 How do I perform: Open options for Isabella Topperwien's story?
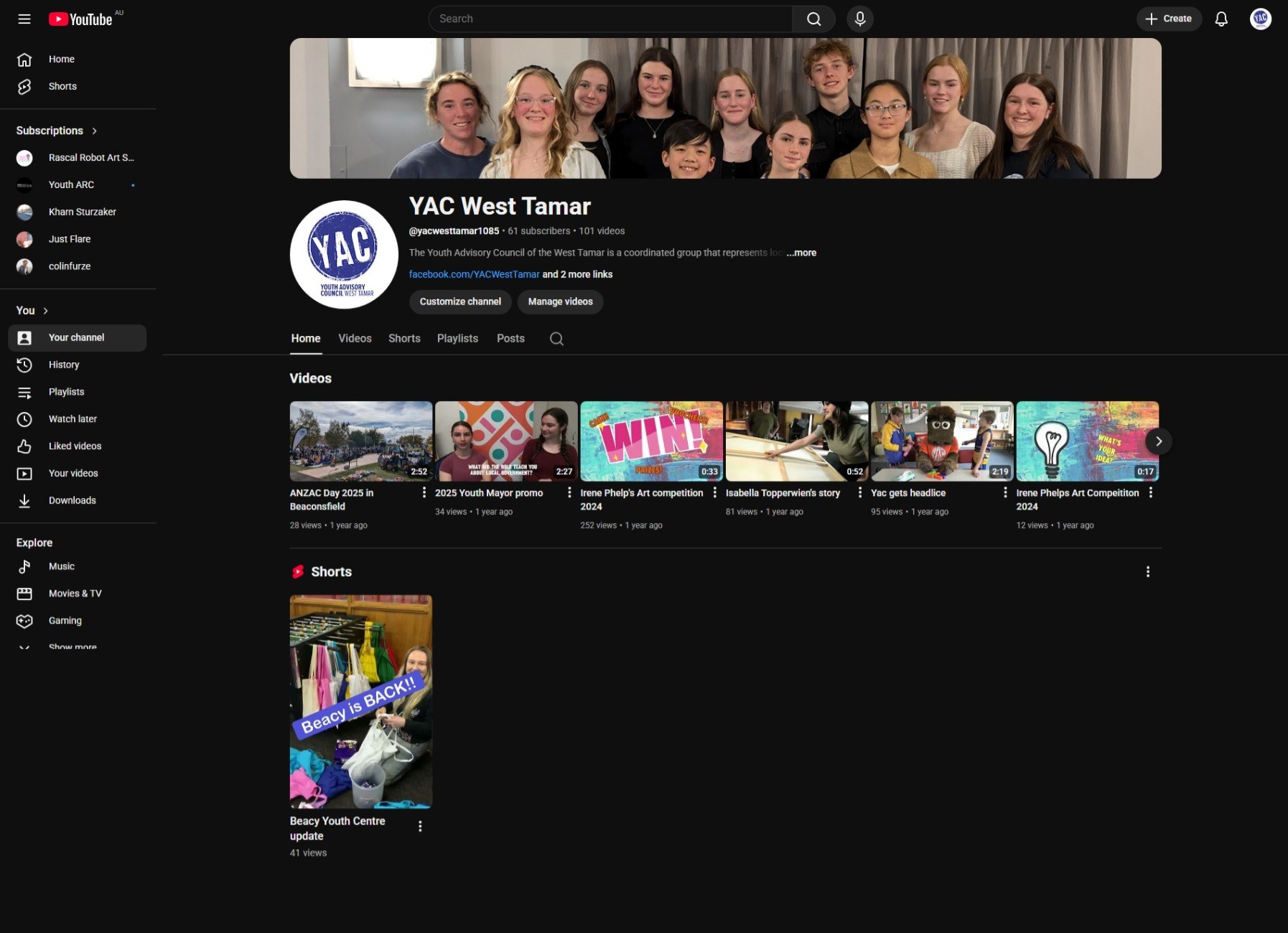click(860, 492)
